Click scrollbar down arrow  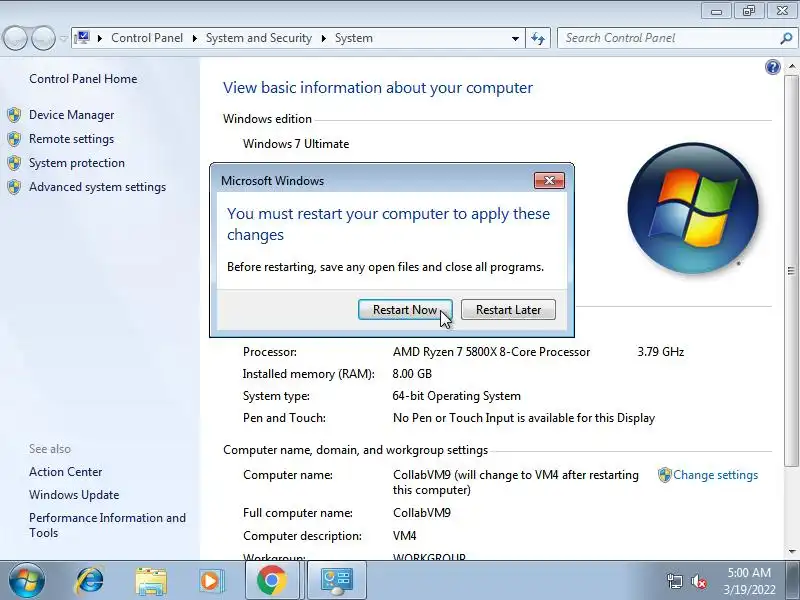coord(791,551)
